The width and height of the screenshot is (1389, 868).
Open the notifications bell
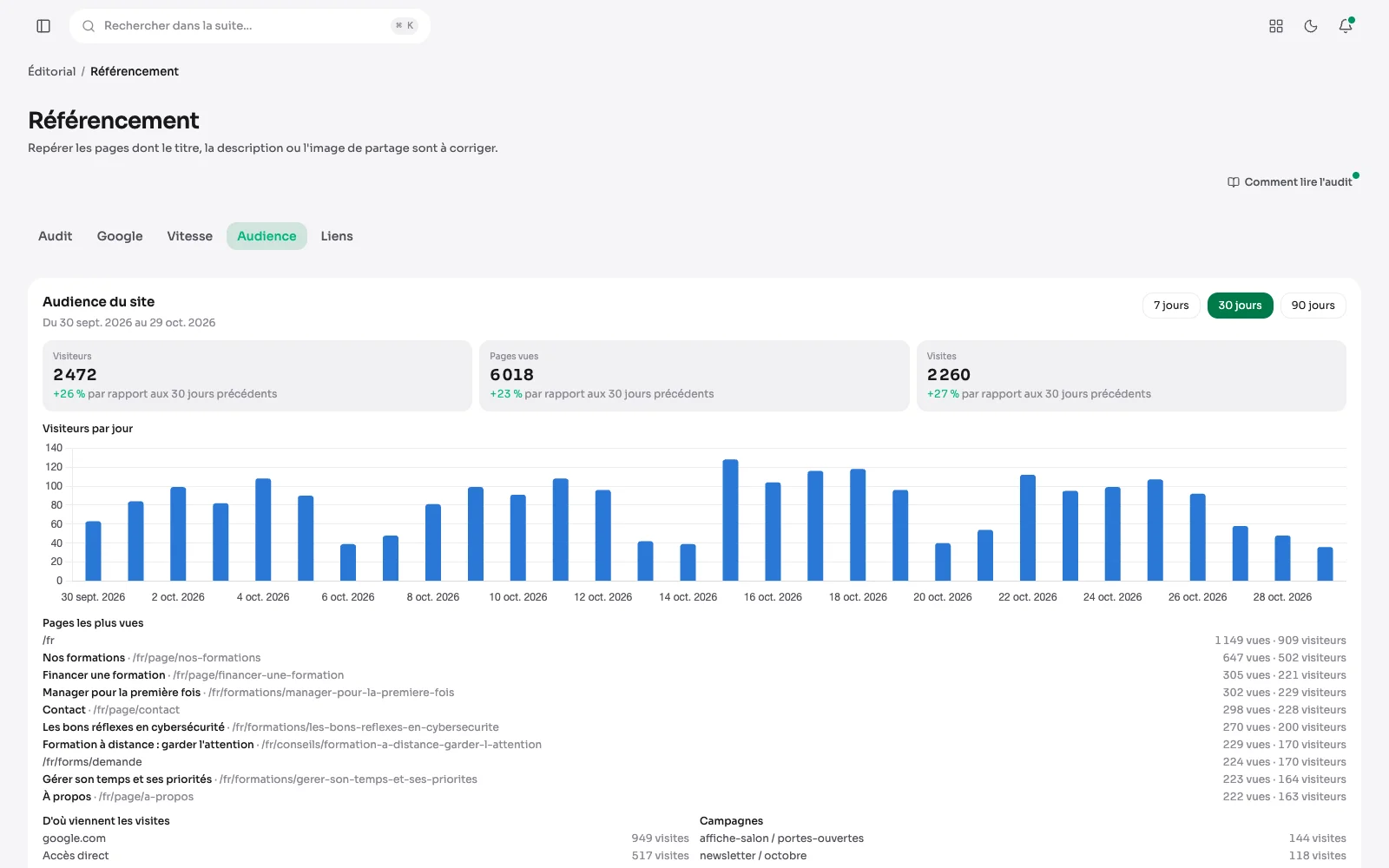coord(1346,26)
